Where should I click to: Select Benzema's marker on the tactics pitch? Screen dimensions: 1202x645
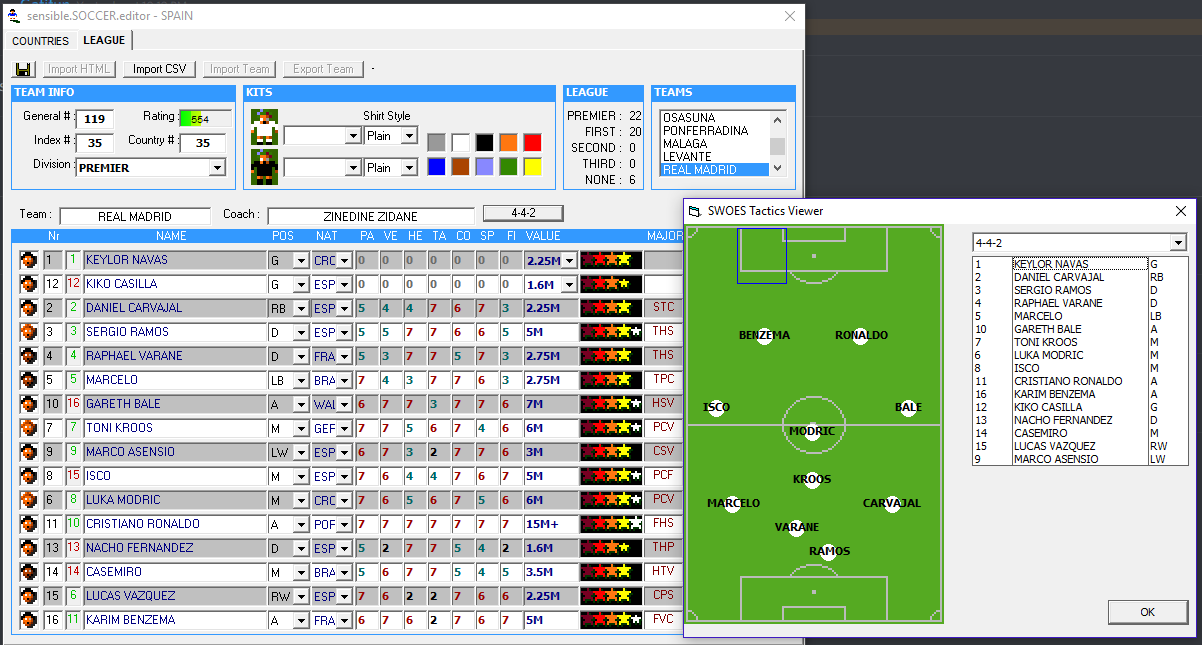(x=764, y=336)
